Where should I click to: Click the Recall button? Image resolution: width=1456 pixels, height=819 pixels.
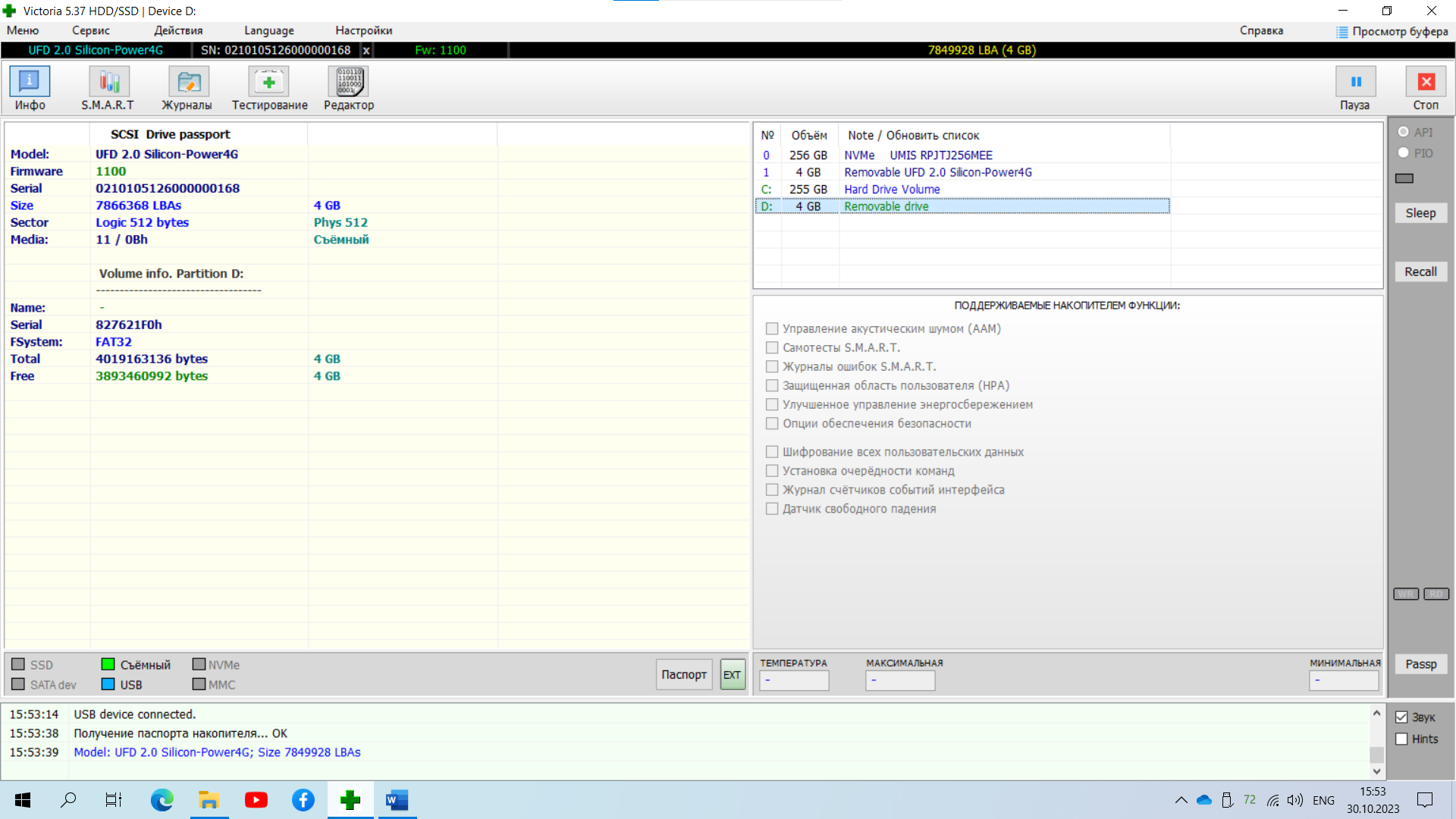1420,271
